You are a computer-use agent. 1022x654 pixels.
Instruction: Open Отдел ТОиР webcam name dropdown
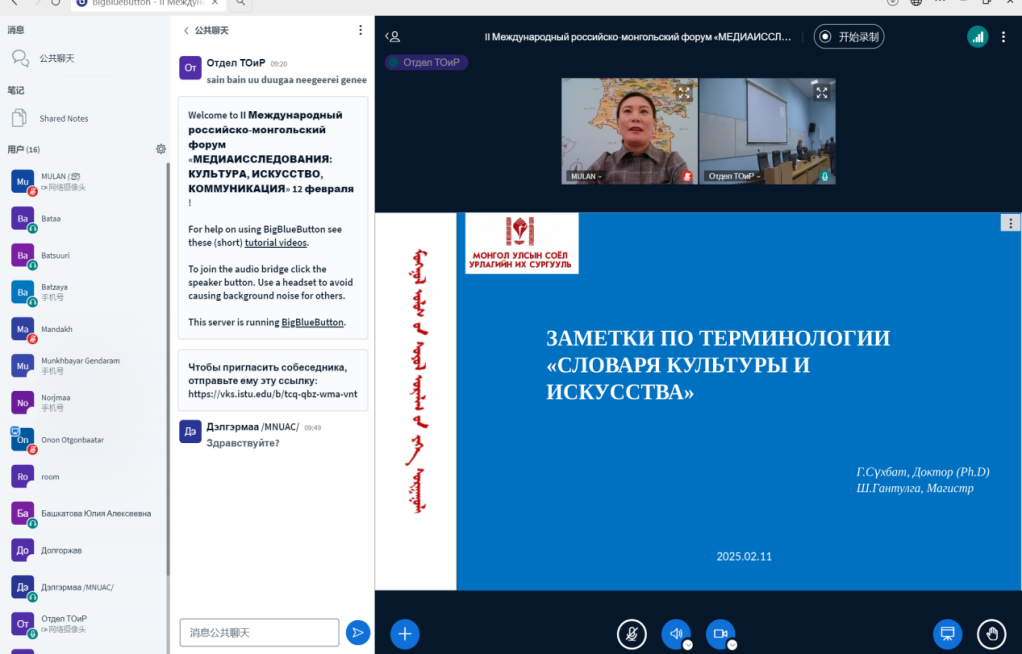[735, 177]
